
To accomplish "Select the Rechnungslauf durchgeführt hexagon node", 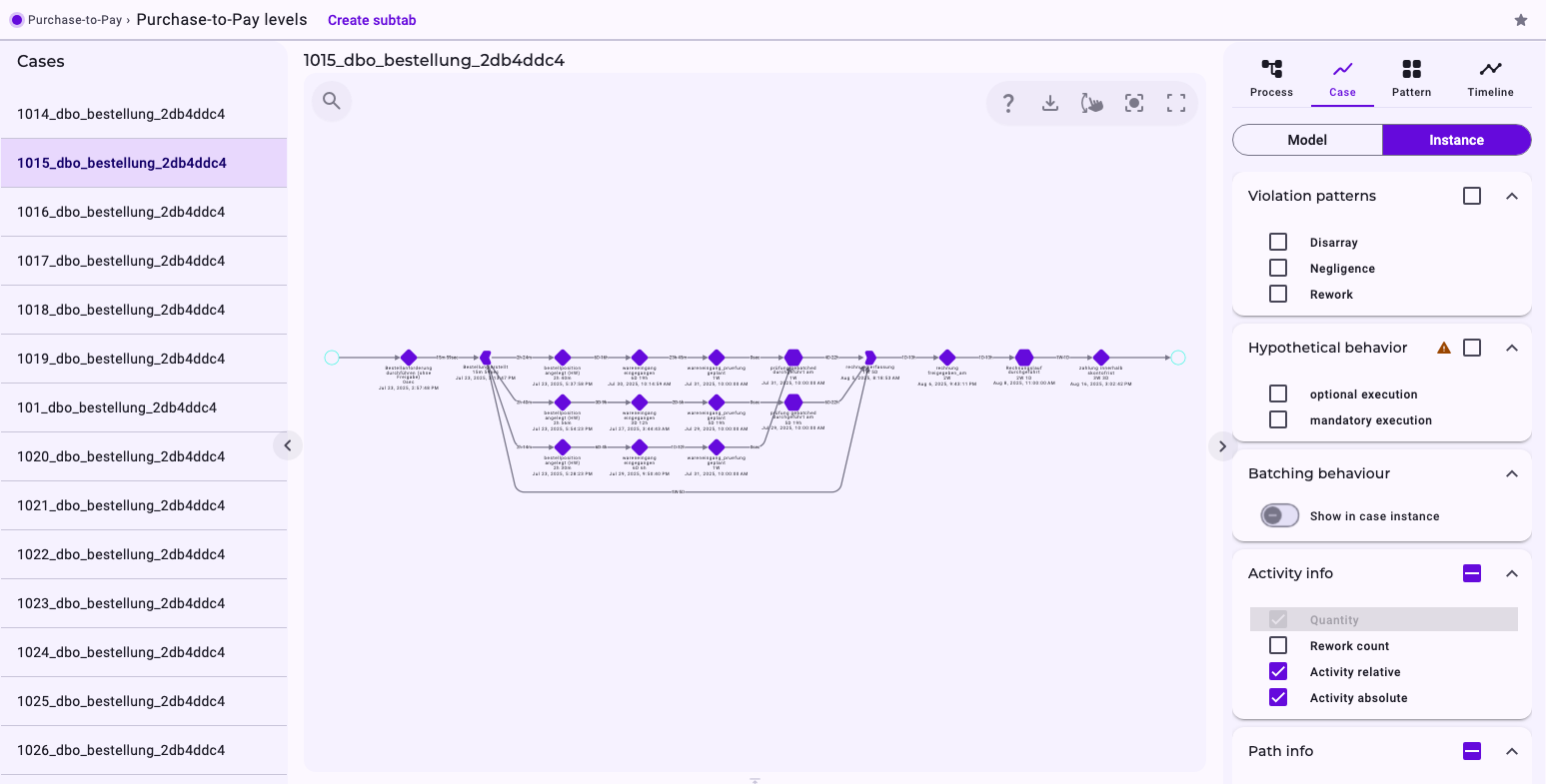I will tap(1023, 358).
